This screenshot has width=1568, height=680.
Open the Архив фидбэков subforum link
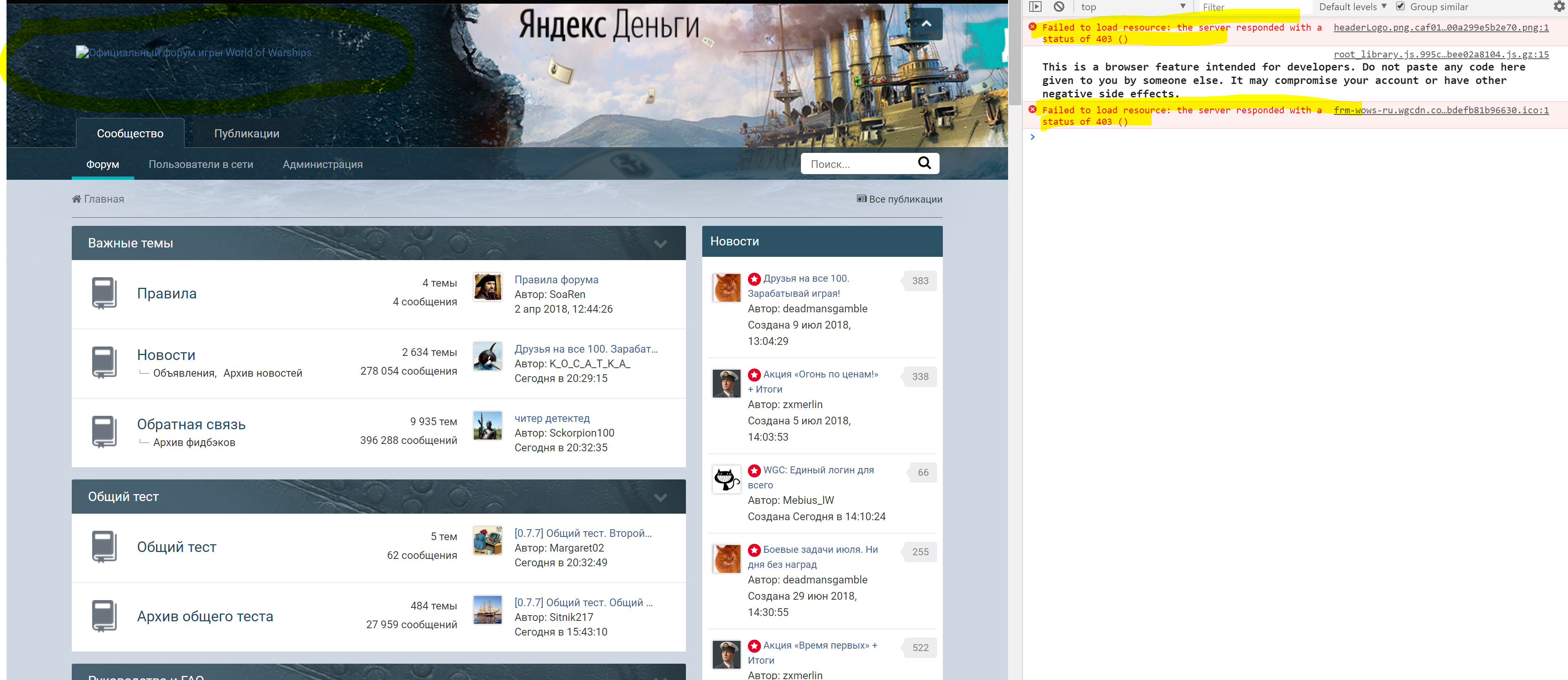click(194, 443)
